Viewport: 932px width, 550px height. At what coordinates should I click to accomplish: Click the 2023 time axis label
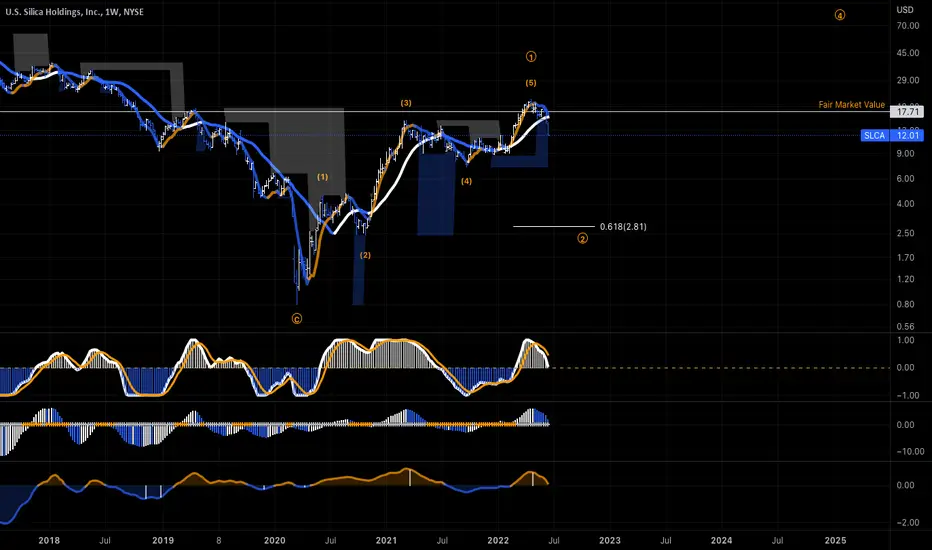coord(610,540)
